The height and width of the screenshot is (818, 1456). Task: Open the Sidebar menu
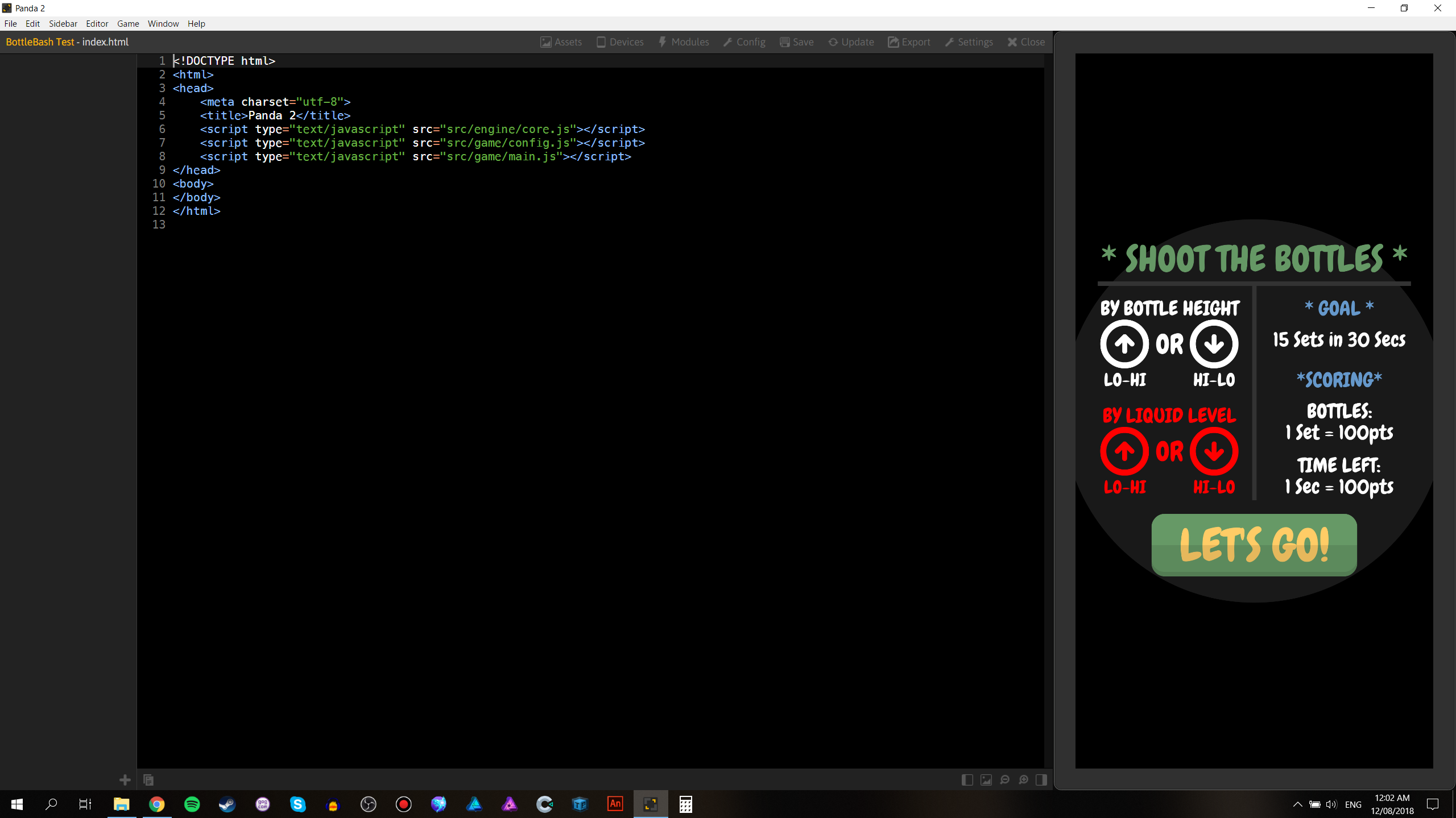(63, 23)
